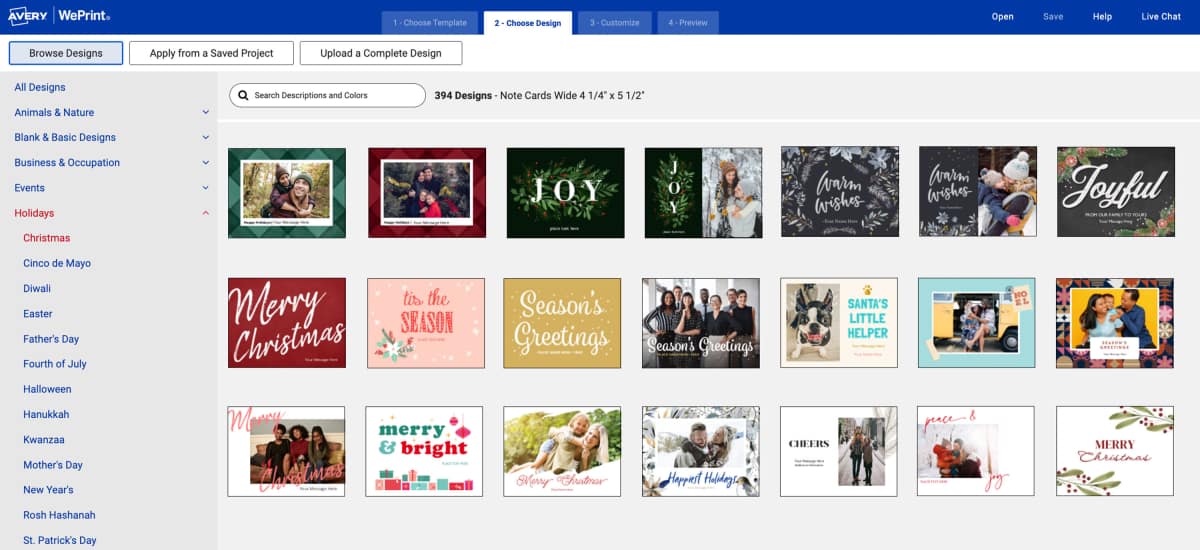Click Save in the top menu
1200x550 pixels.
[x=1053, y=17]
